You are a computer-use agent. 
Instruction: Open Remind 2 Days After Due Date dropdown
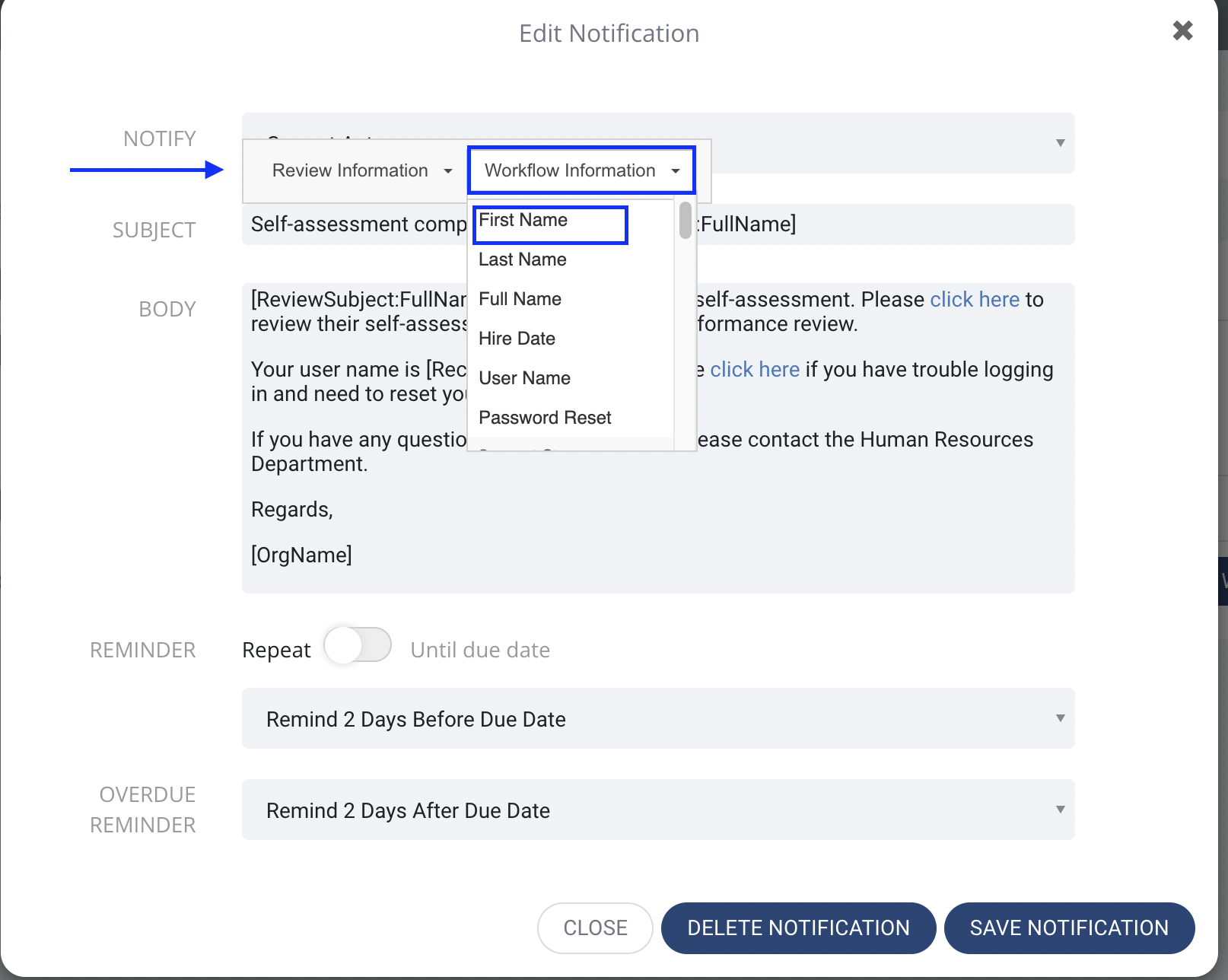click(x=658, y=810)
